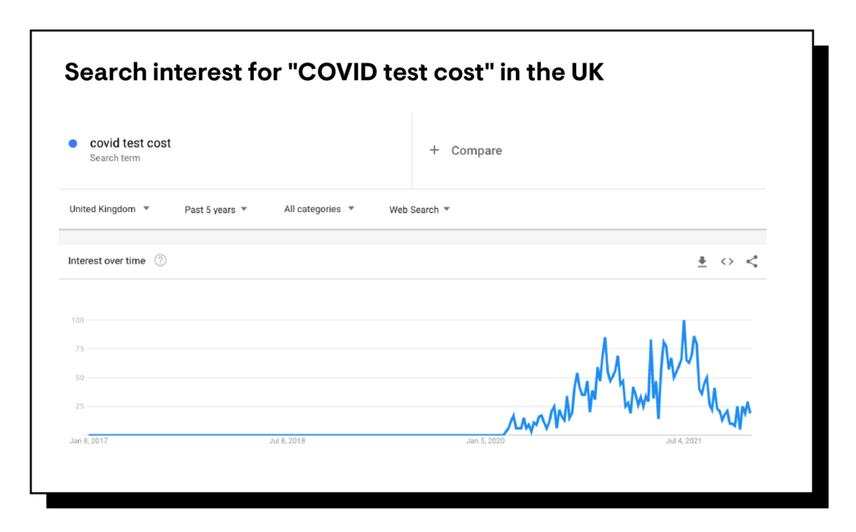Click the Interest over time heading
This screenshot has width=856, height=532.
pyautogui.click(x=106, y=261)
